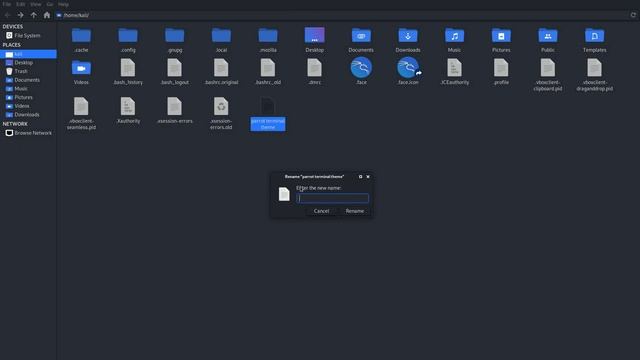Open the File menu

(x=7, y=4)
